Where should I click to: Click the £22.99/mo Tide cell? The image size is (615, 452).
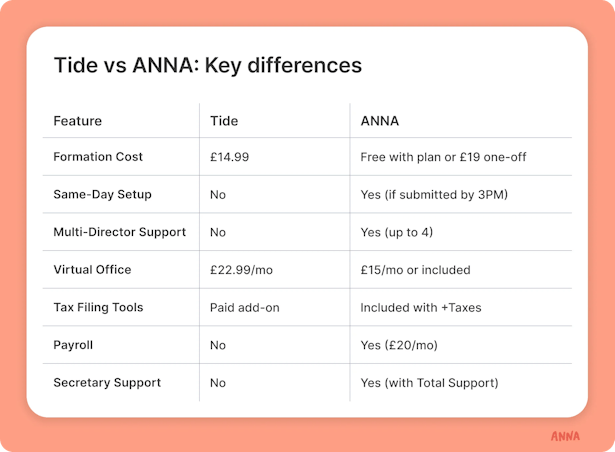[241, 270]
